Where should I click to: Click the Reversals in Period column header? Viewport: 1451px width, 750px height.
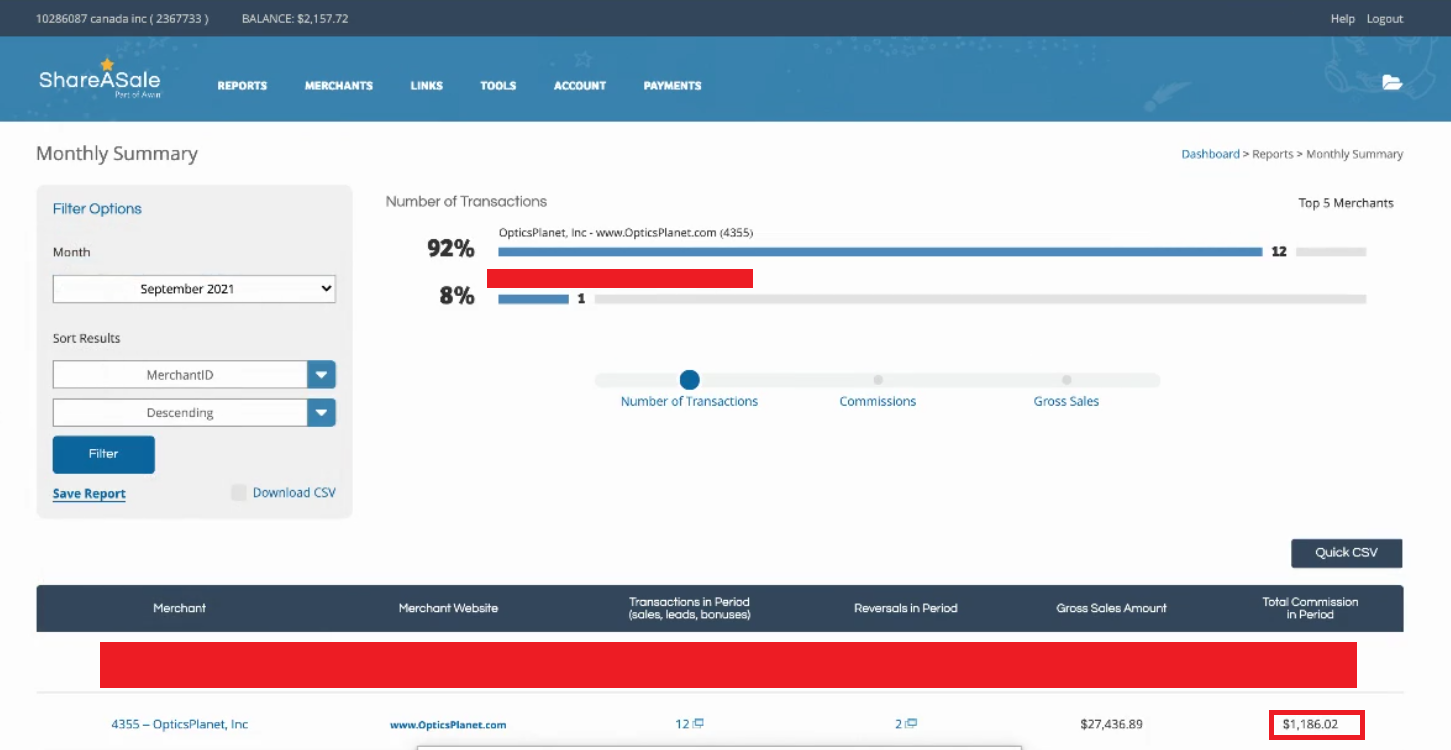(x=905, y=608)
